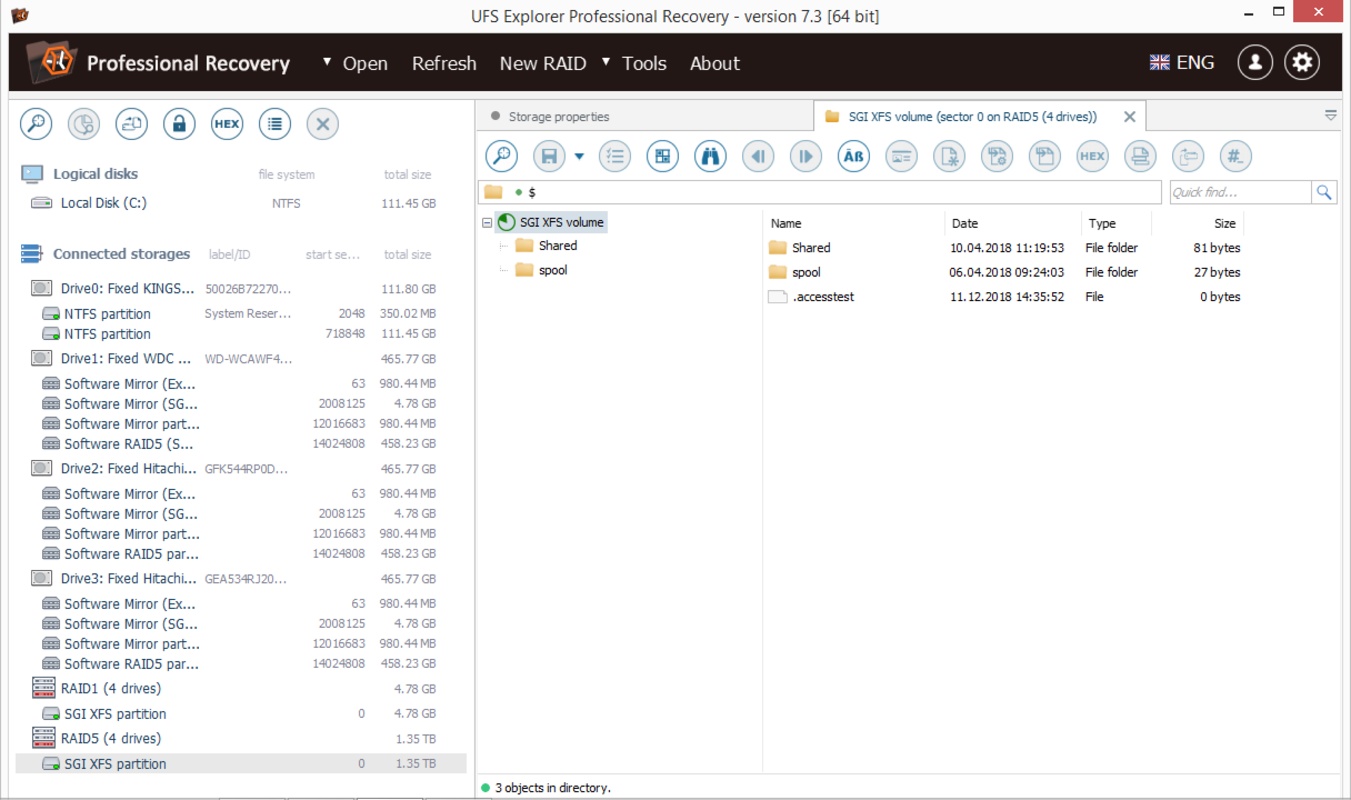Screen dimensions: 1351x800
Task: Click the user account icon in header
Action: pos(1255,62)
